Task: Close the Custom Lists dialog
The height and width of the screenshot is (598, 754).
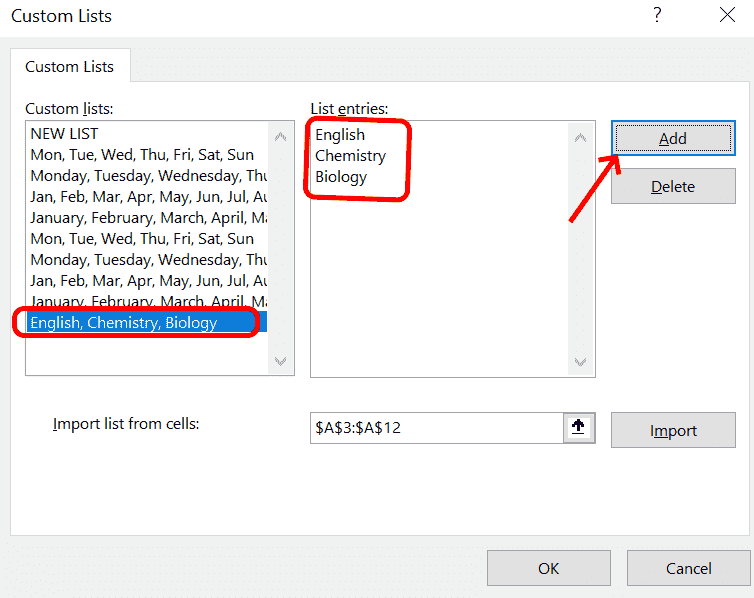Action: pos(727,15)
